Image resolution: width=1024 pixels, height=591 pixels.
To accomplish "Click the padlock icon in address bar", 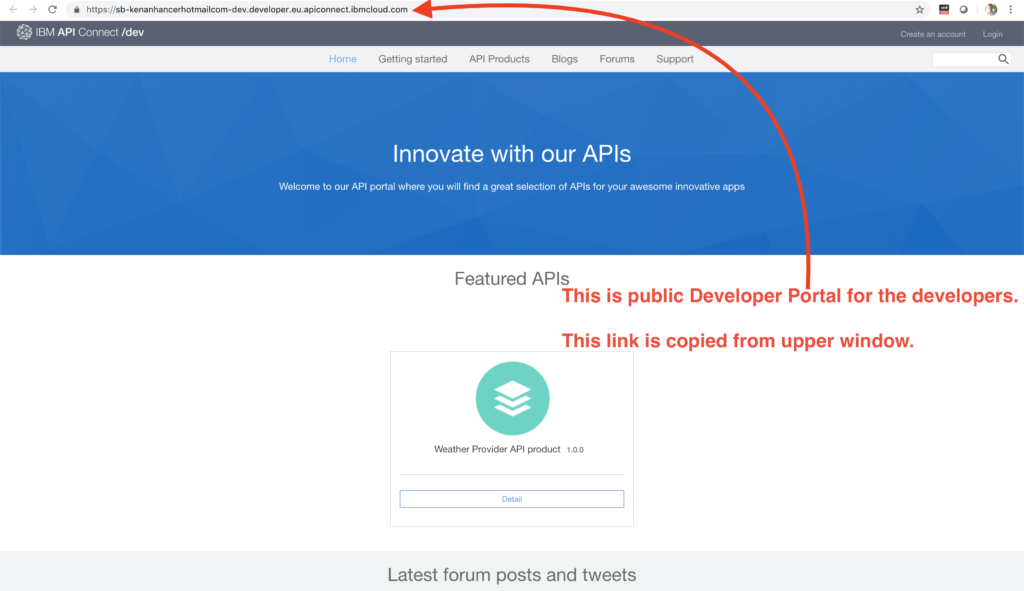I will 76,10.
